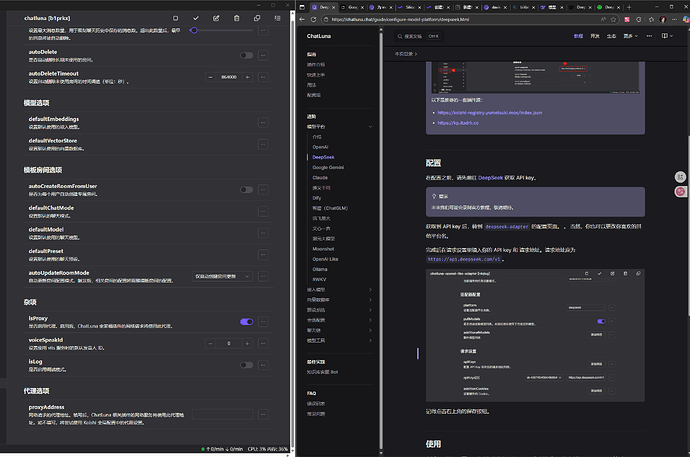
Task: Click the deepseek-adapter code link
Action: point(506,227)
